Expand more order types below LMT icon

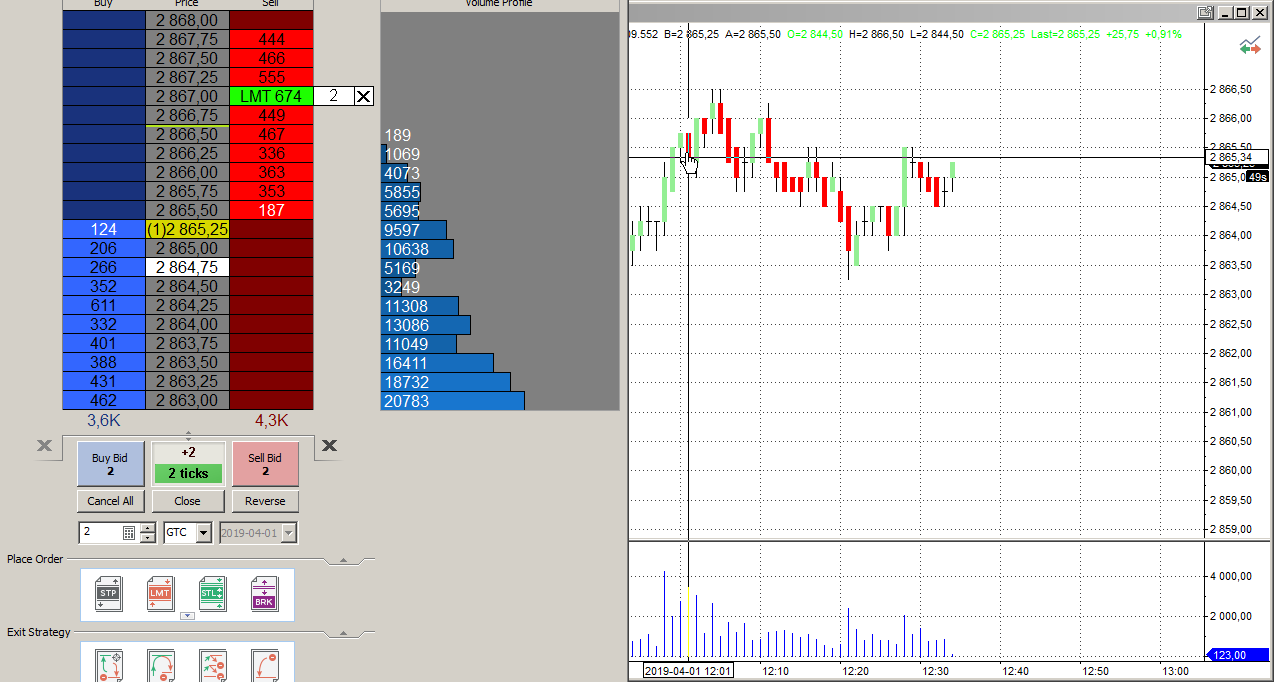tap(186, 616)
